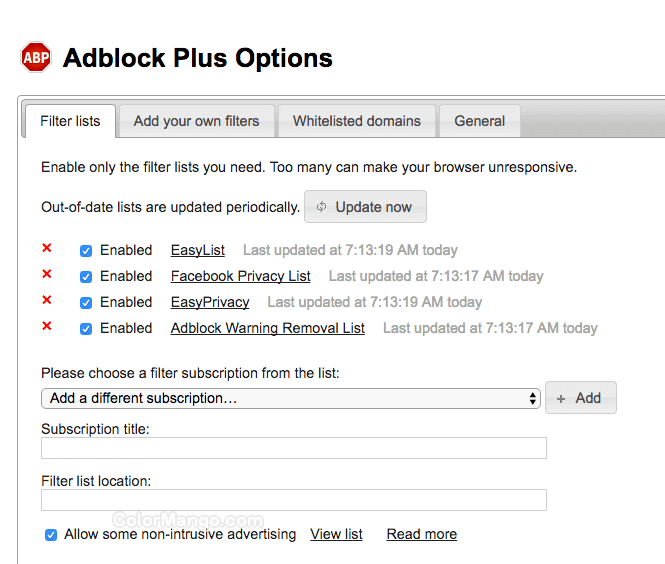Disable the EasyList Enabled checkbox
The image size is (665, 564).
click(x=86, y=251)
